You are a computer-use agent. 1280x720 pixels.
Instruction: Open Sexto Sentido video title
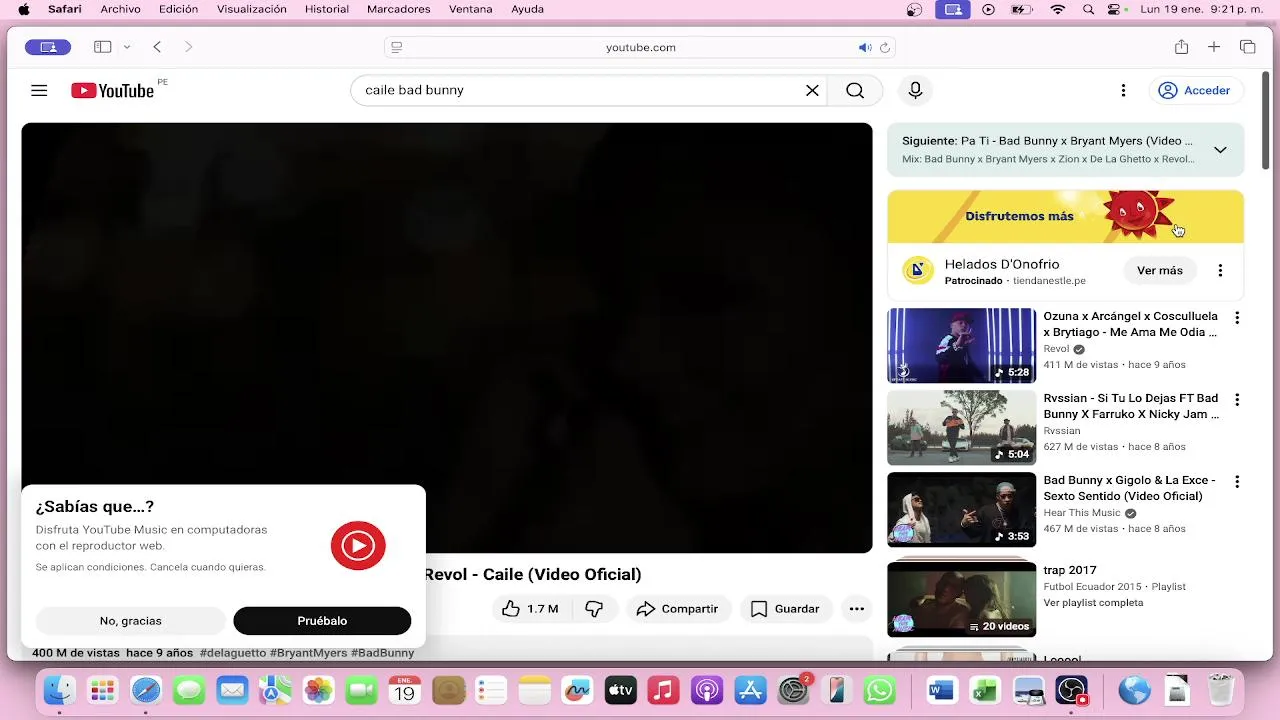1130,488
